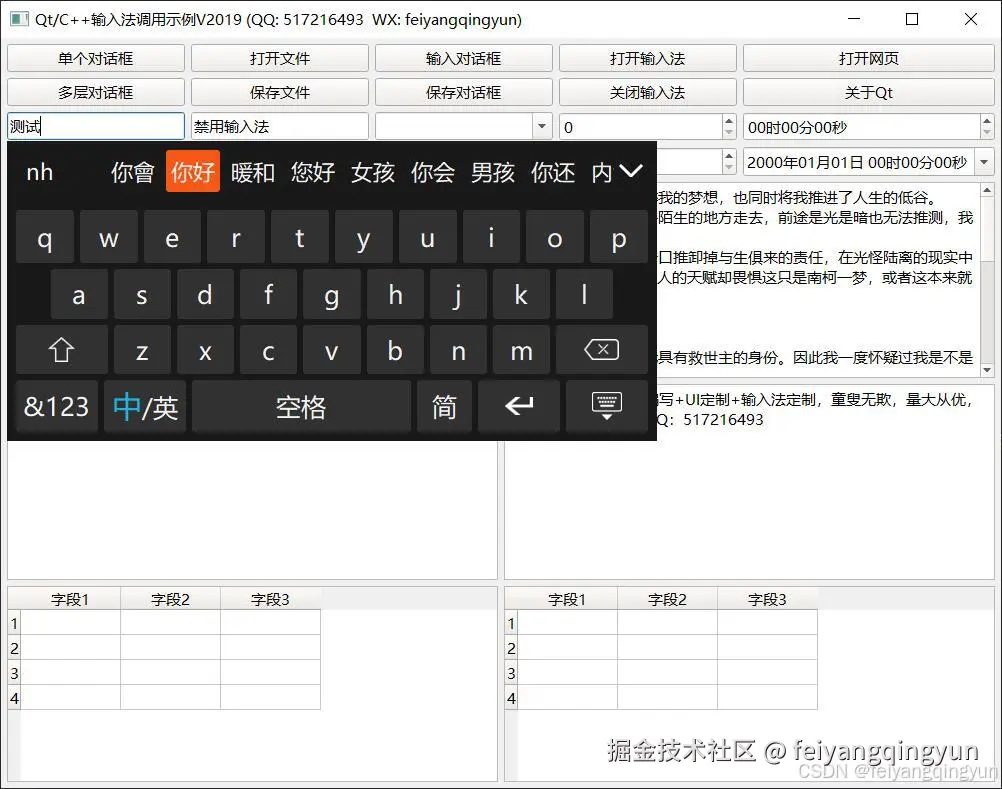The height and width of the screenshot is (789, 1002).
Task: Tap the w key on the keyboard
Action: coord(109,238)
